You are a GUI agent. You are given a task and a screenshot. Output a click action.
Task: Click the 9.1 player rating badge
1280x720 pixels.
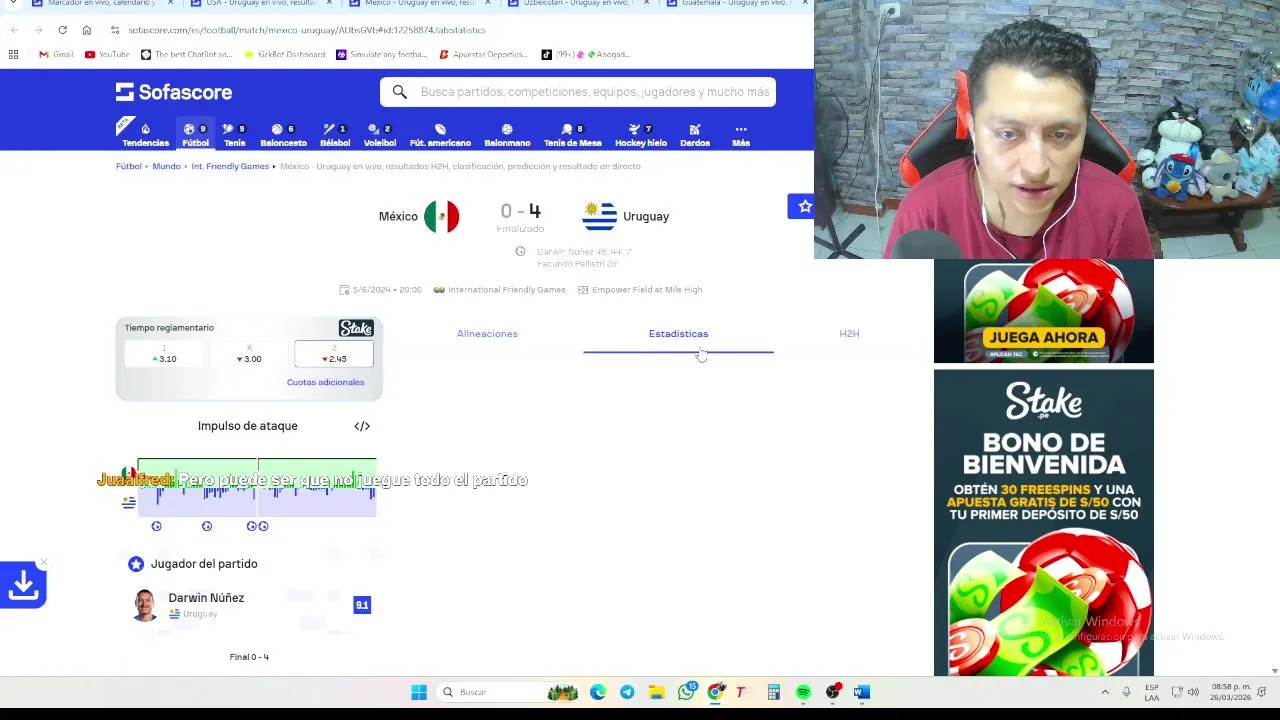(362, 605)
